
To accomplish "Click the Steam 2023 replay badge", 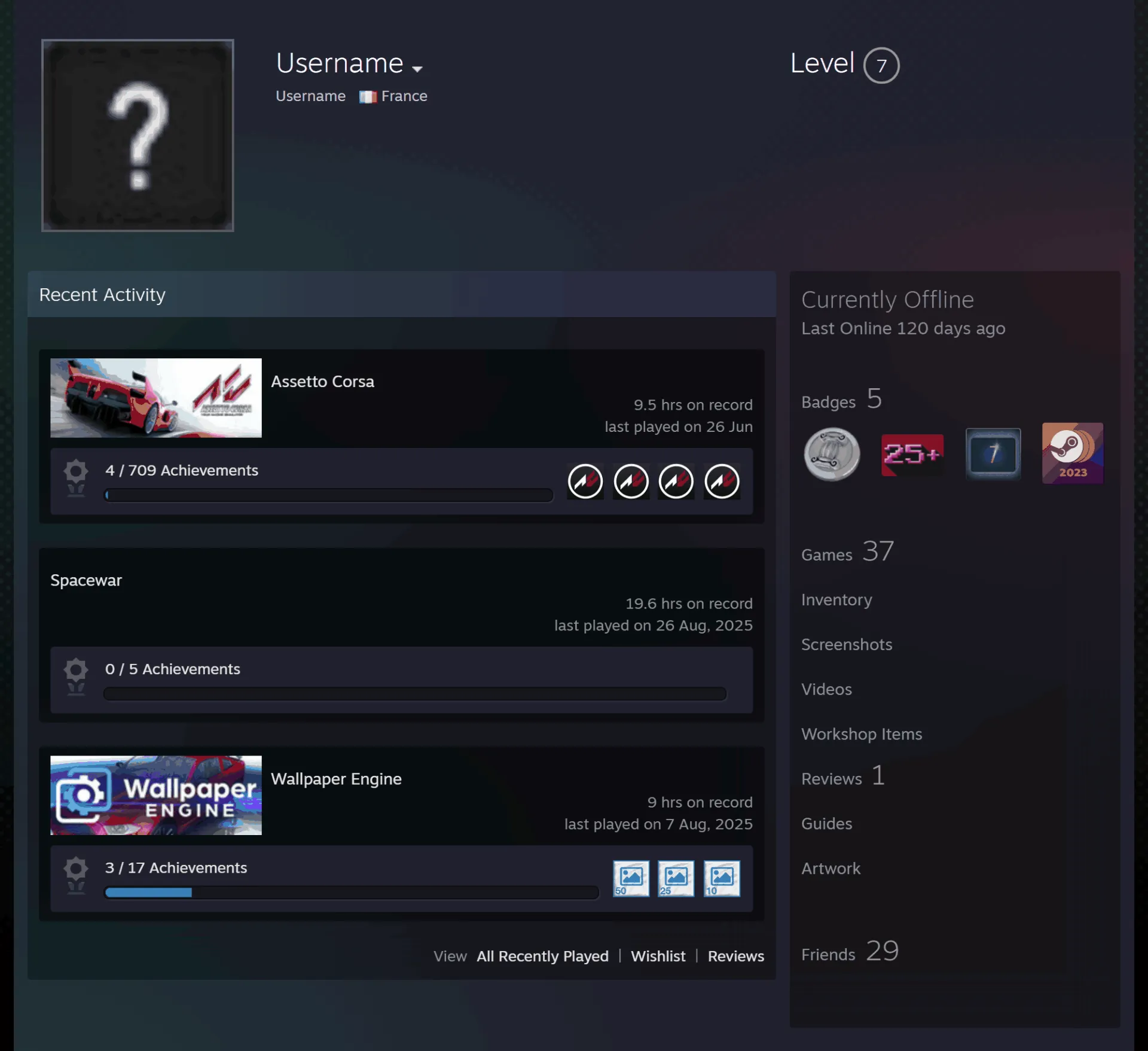I will pos(1073,453).
